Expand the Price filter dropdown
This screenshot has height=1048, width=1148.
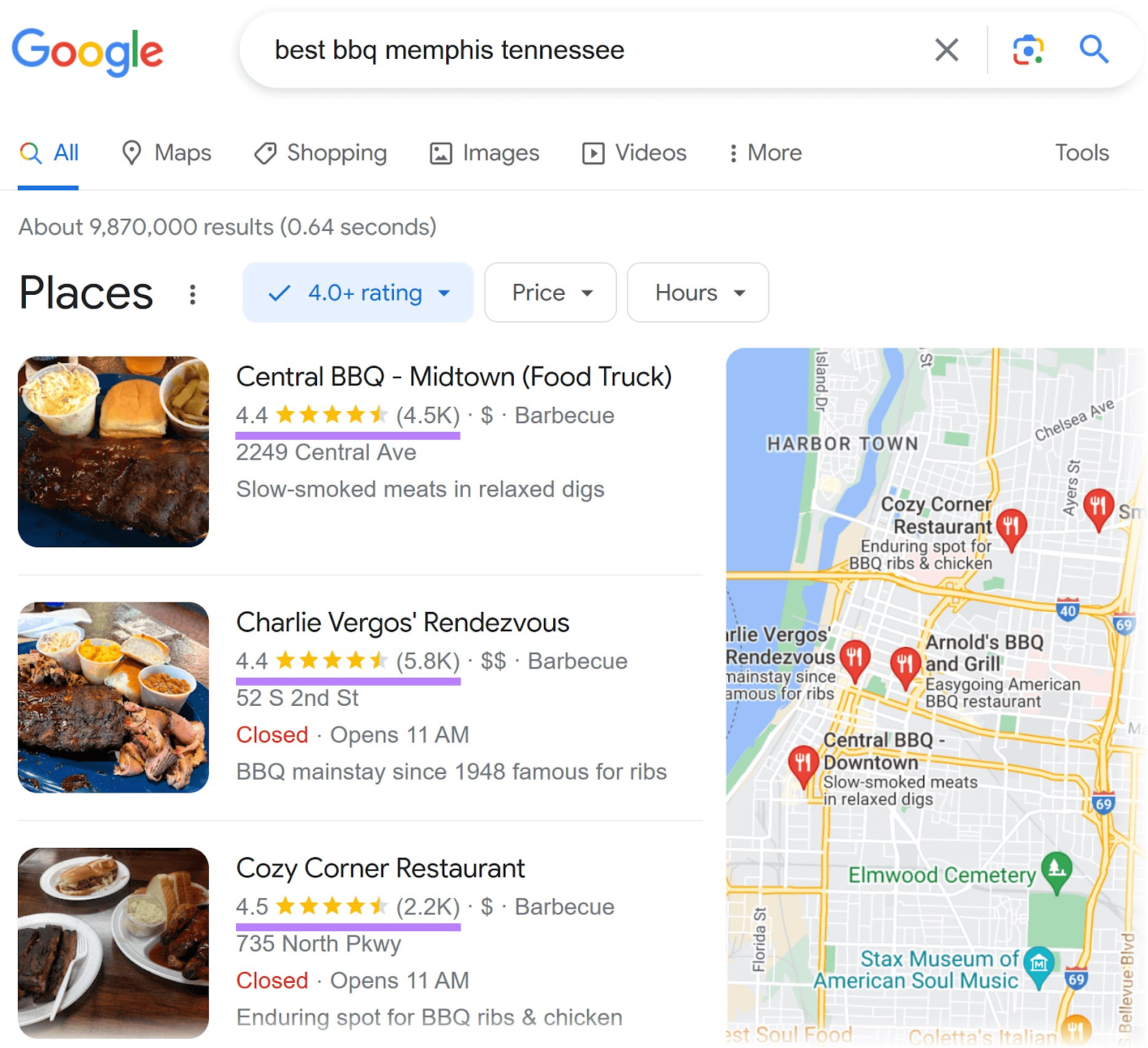pyautogui.click(x=550, y=293)
